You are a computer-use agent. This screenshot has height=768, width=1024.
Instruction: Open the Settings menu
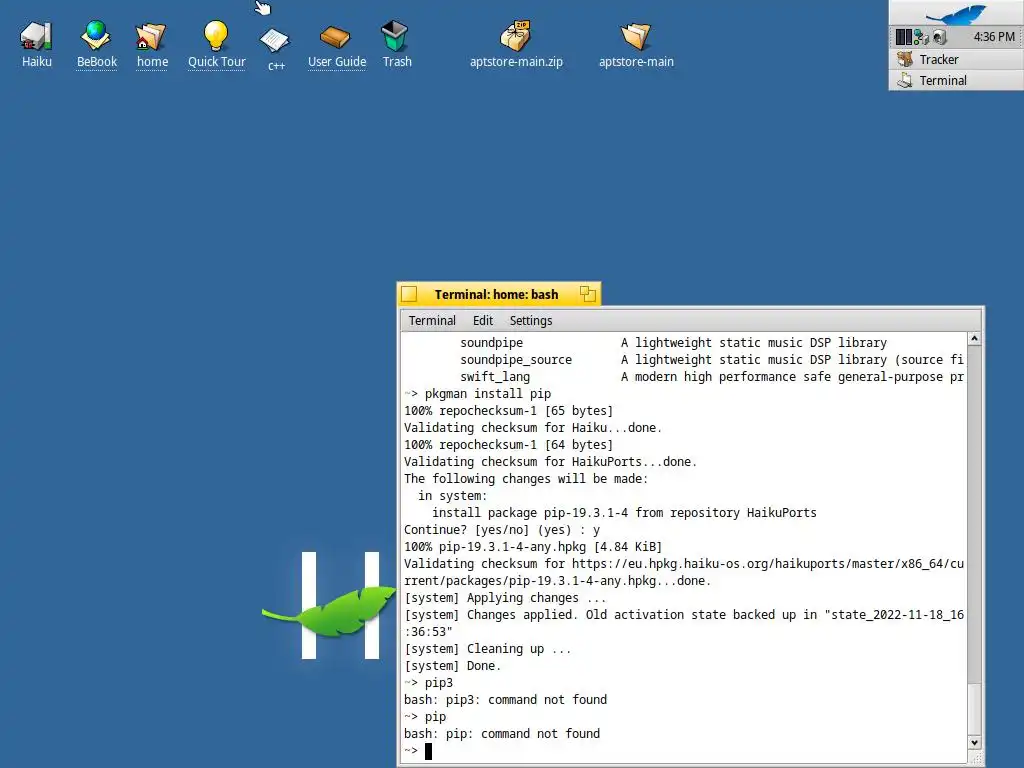[530, 321]
